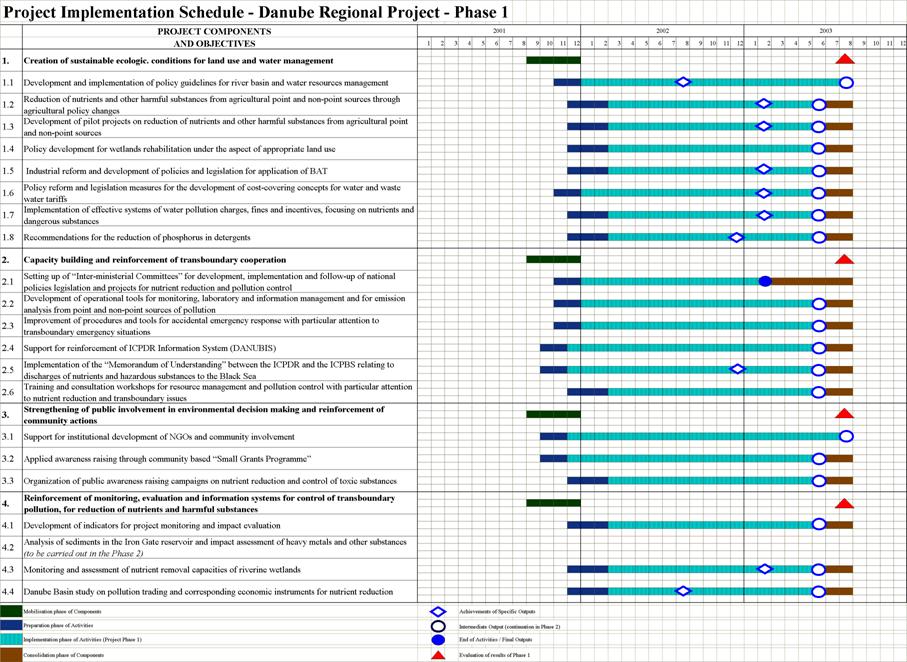The image size is (907, 662).
Task: Click the green Mobilisation phase legend swatch
Action: [11, 611]
